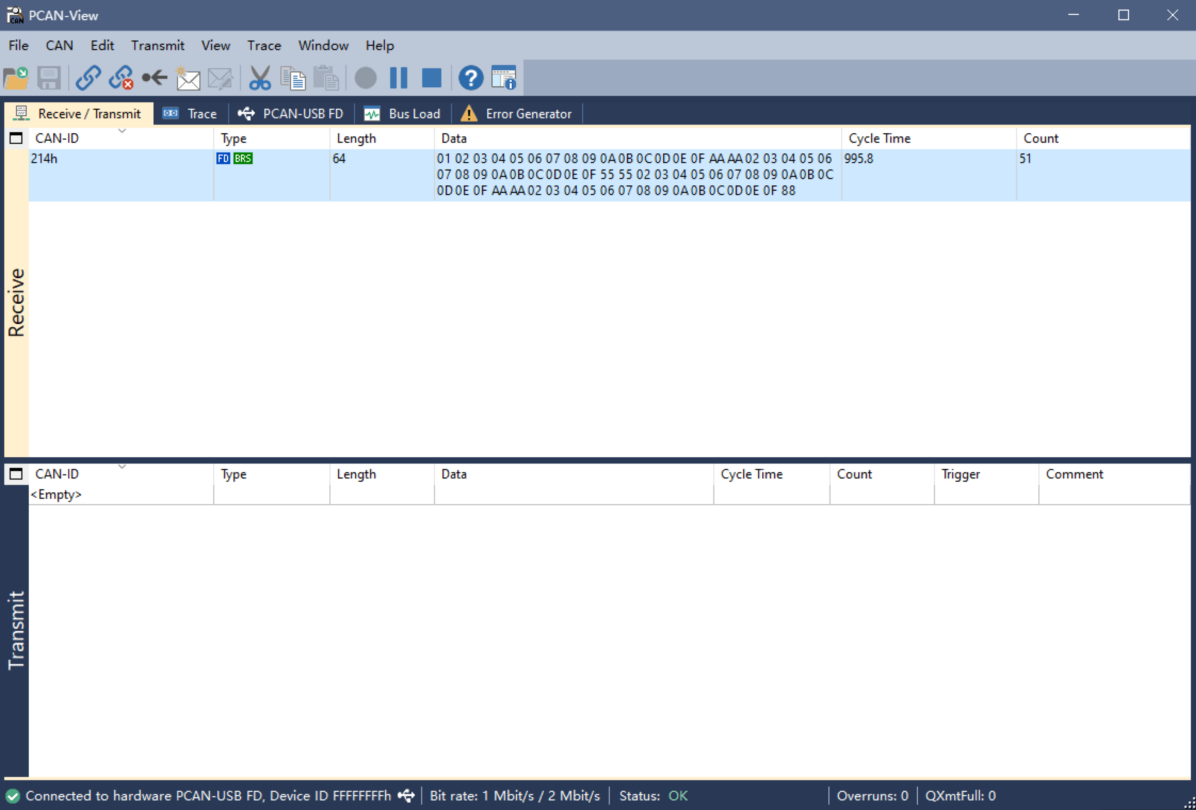Image resolution: width=1196 pixels, height=810 pixels.
Task: Select the <Empty> row in Transmit list
Action: (x=609, y=495)
